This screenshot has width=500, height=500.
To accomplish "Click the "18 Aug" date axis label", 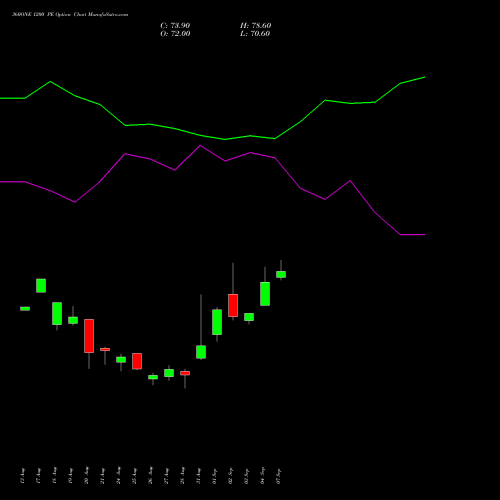I will [x=55, y=476].
